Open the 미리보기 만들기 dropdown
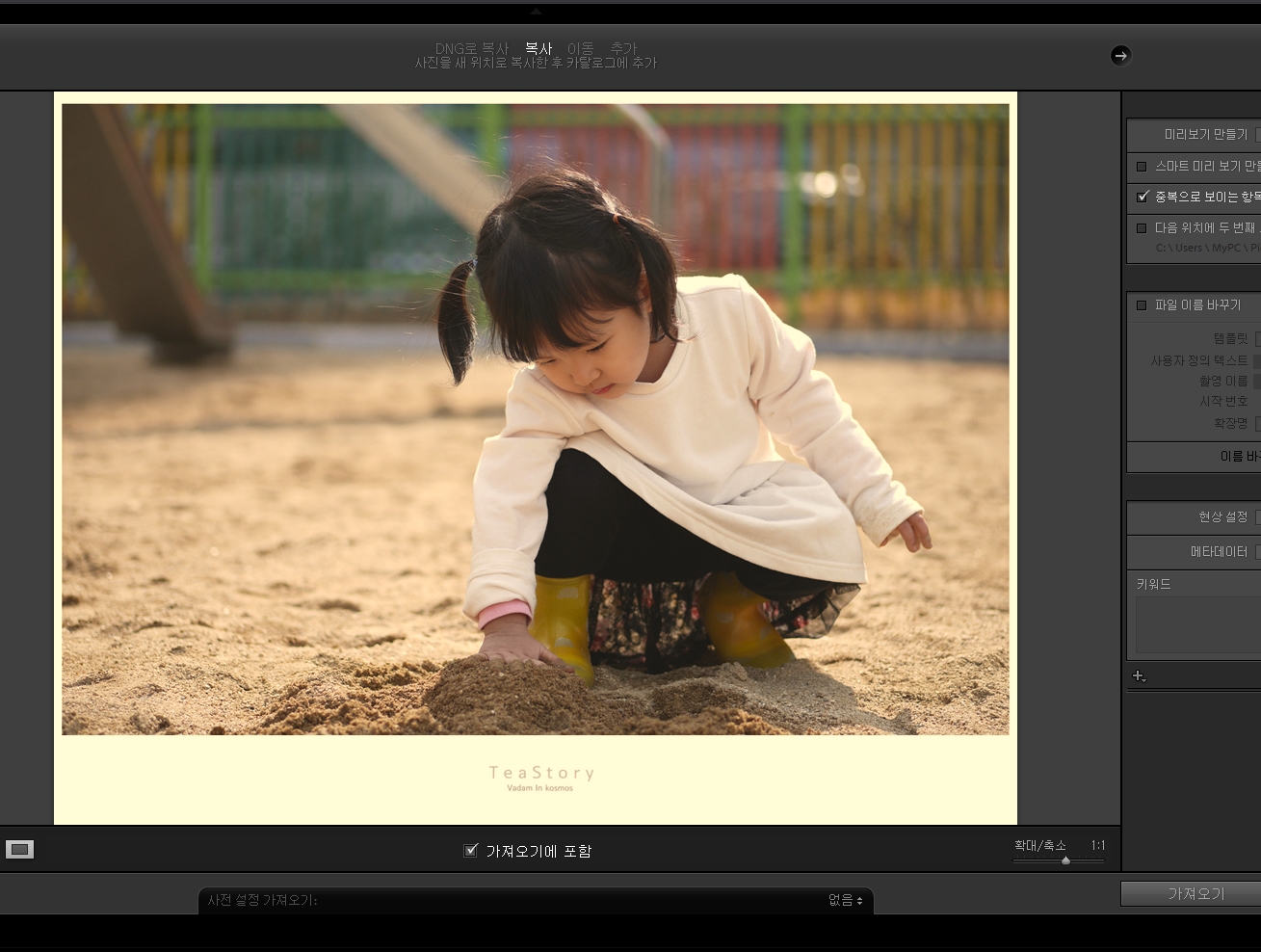The height and width of the screenshot is (952, 1261). tap(1256, 135)
